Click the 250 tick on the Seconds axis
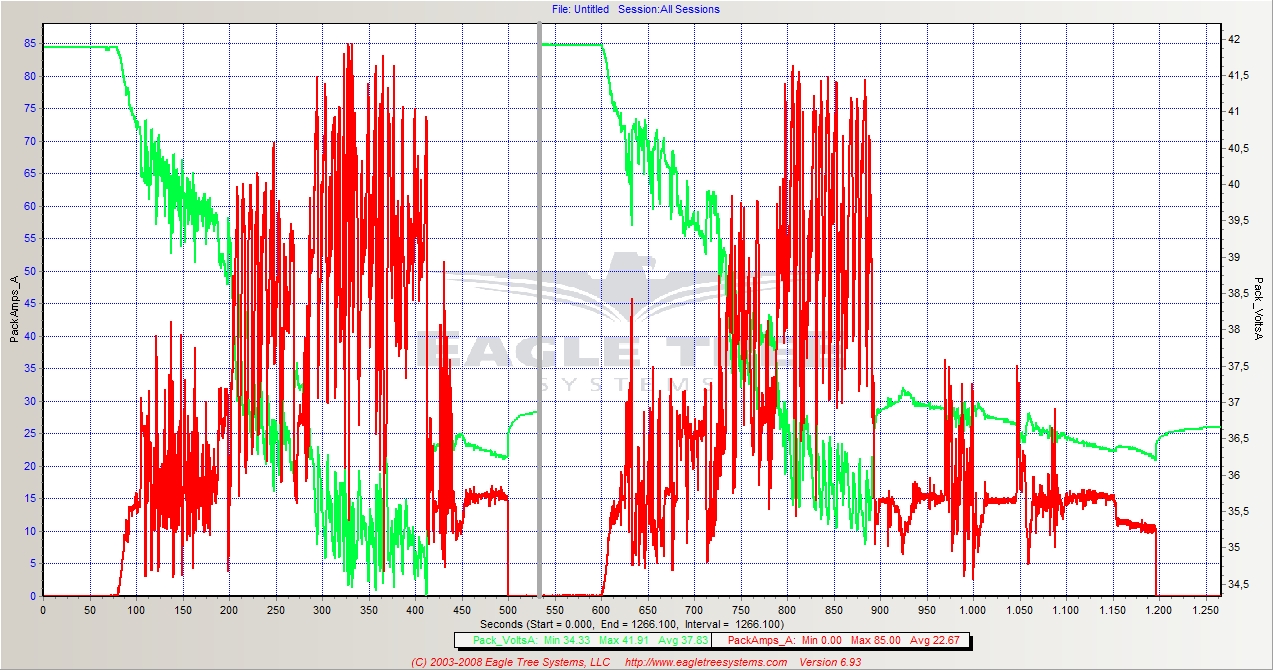Viewport: 1273px width, 670px height. click(275, 609)
